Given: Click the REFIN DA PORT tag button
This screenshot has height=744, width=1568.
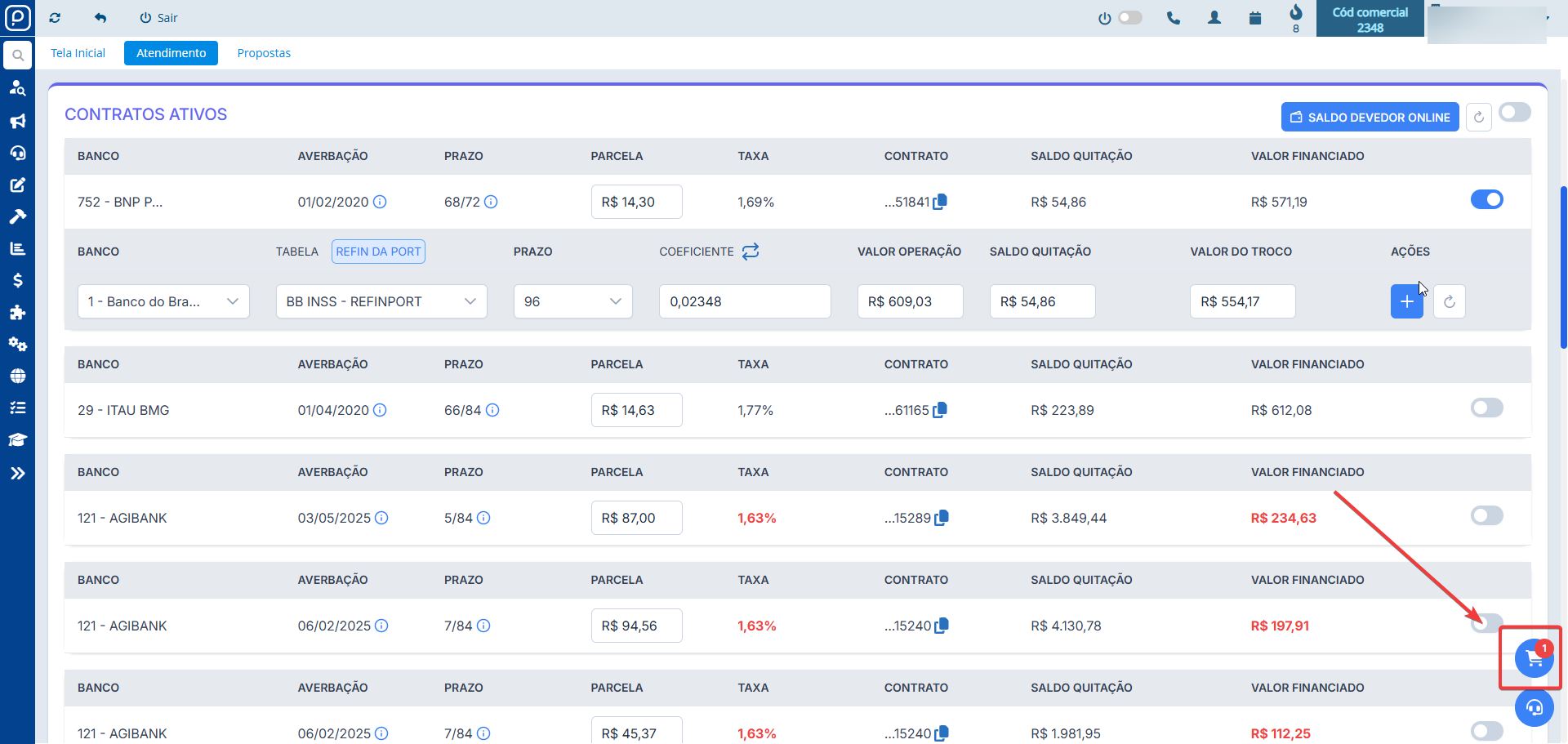Looking at the screenshot, I should [x=378, y=252].
